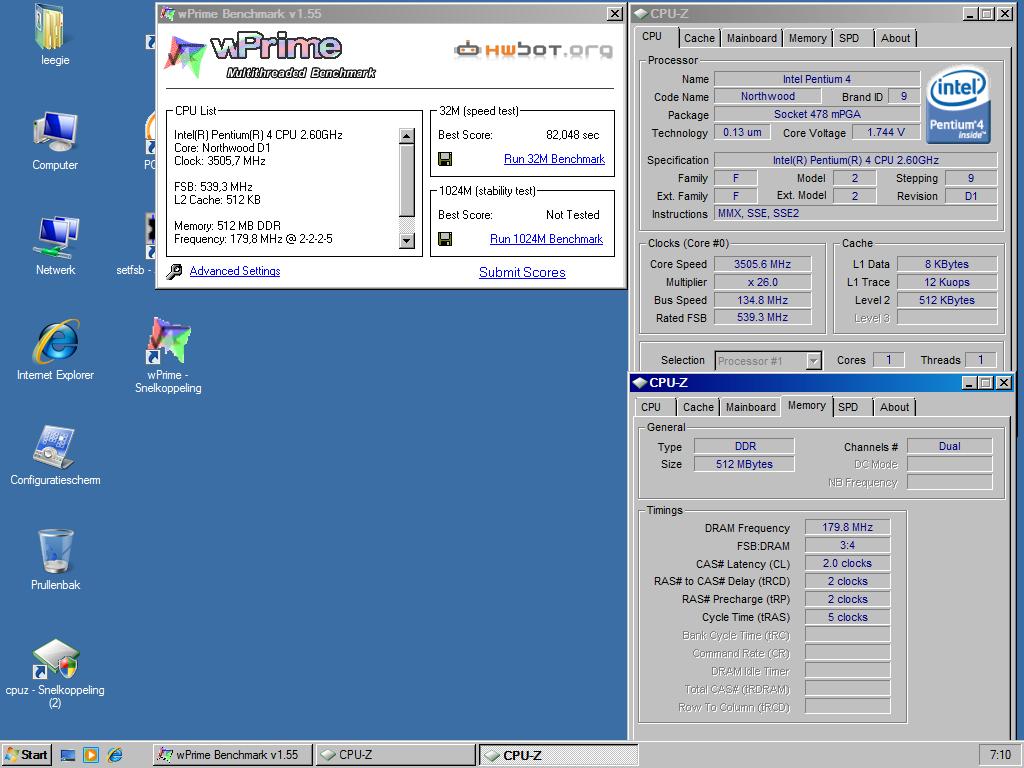Open the About tab in upper CPU-Z window
The height and width of the screenshot is (768, 1024).
pyautogui.click(x=895, y=38)
